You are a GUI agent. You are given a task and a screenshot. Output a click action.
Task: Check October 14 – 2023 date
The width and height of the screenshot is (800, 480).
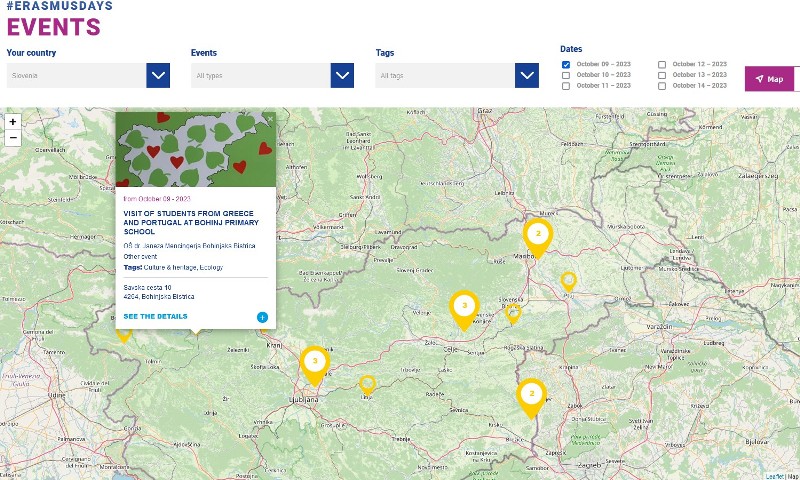pos(662,86)
